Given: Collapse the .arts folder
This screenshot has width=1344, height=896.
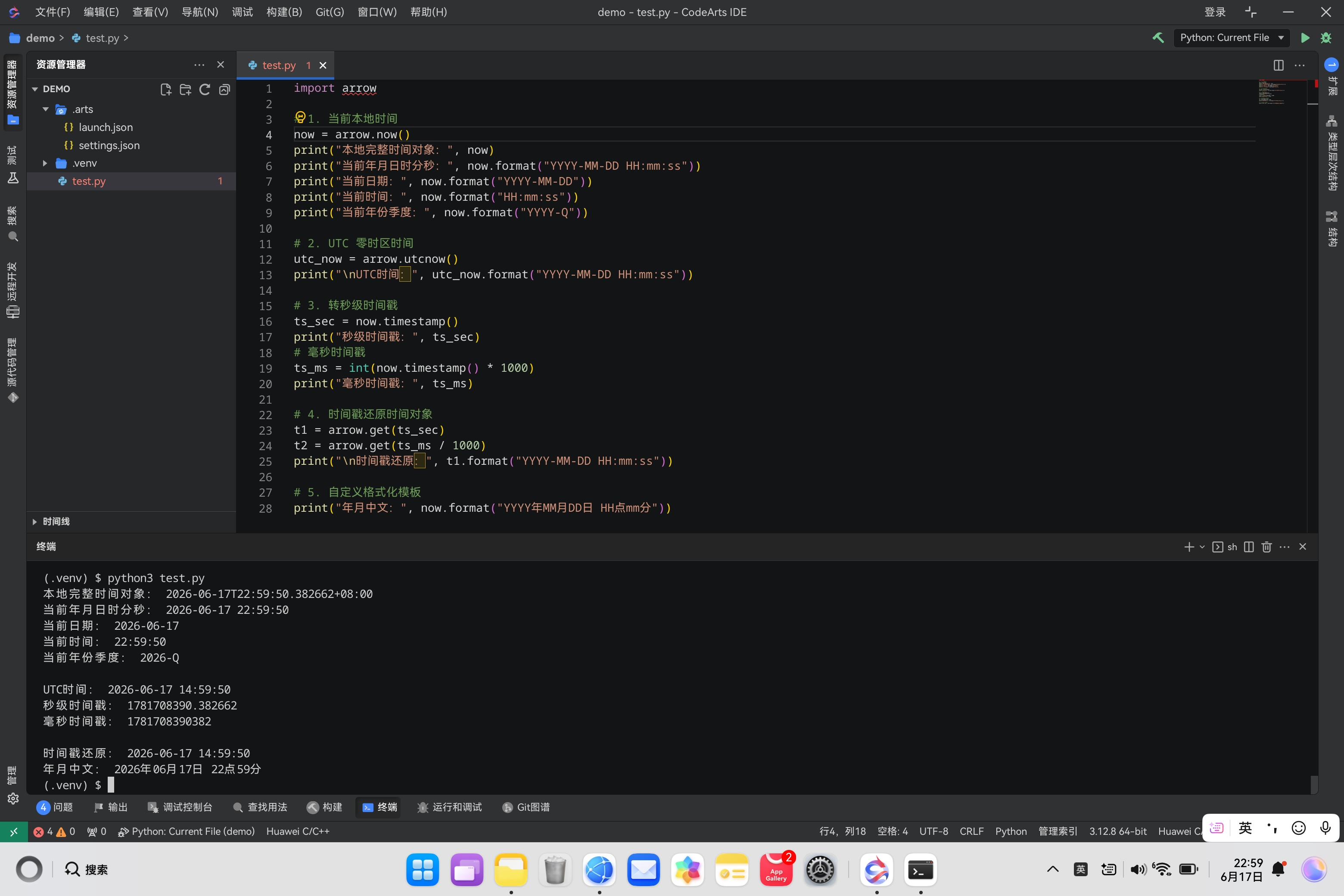Looking at the screenshot, I should (x=46, y=109).
